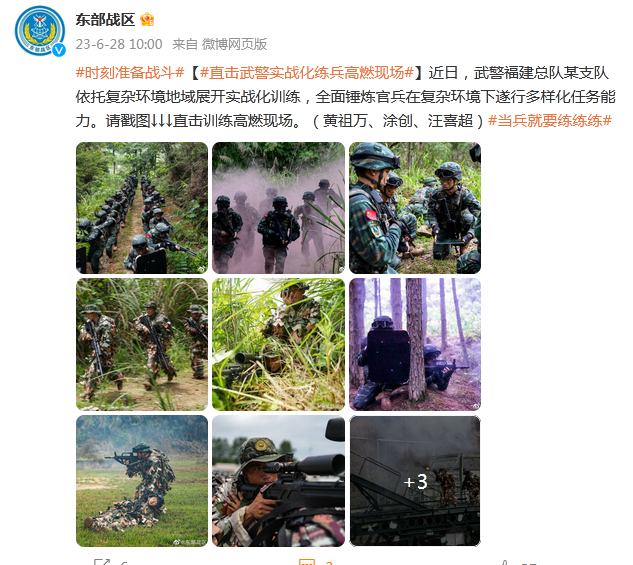Expand the +3 more photos thumbnail
This screenshot has width=633, height=565.
tap(415, 481)
